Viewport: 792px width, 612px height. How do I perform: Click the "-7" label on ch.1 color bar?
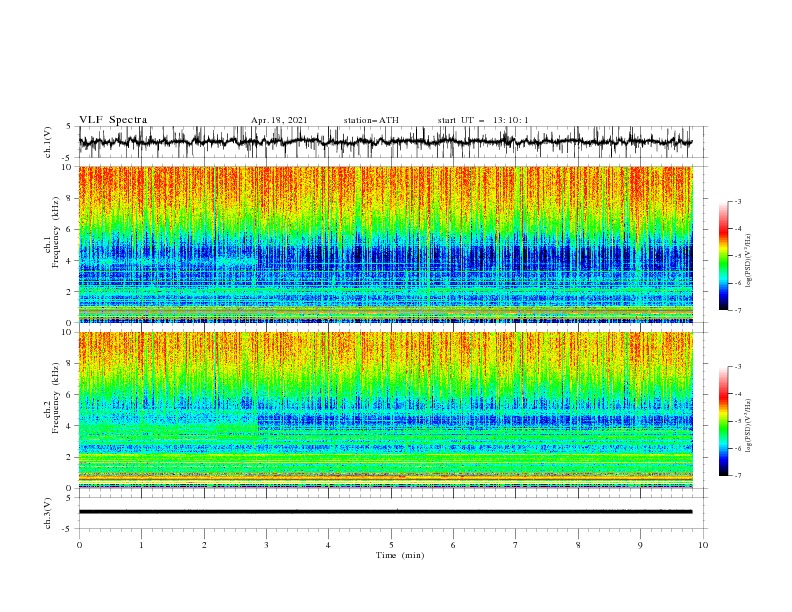coord(738,310)
